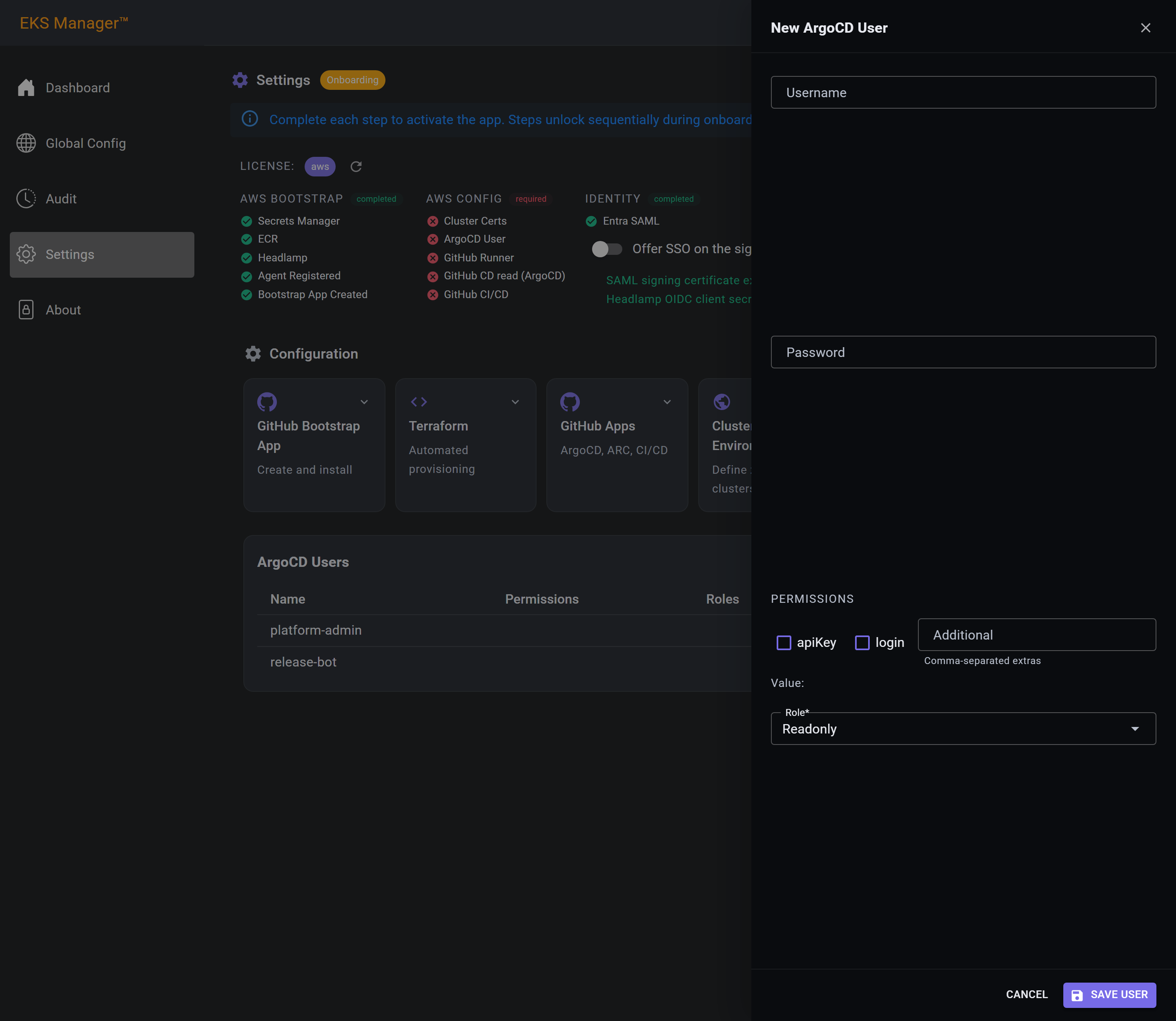Viewport: 1176px width, 1021px height.
Task: Click the Settings gear icon in sidebar
Action: pos(26,254)
